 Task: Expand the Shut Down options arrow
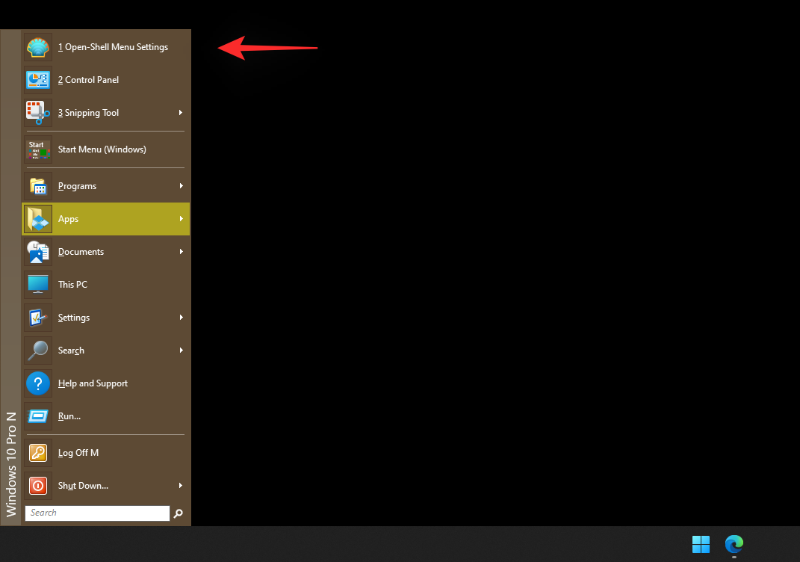(181, 486)
